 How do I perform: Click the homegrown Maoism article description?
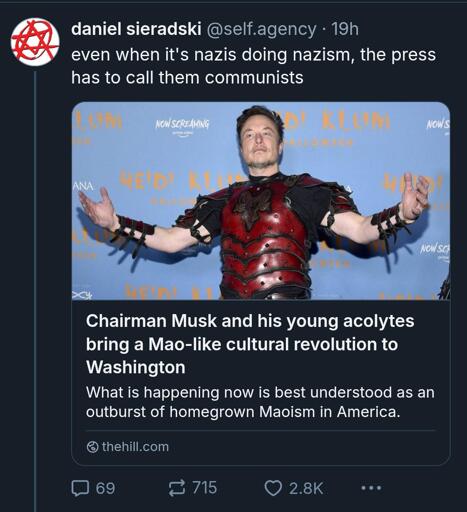260,402
